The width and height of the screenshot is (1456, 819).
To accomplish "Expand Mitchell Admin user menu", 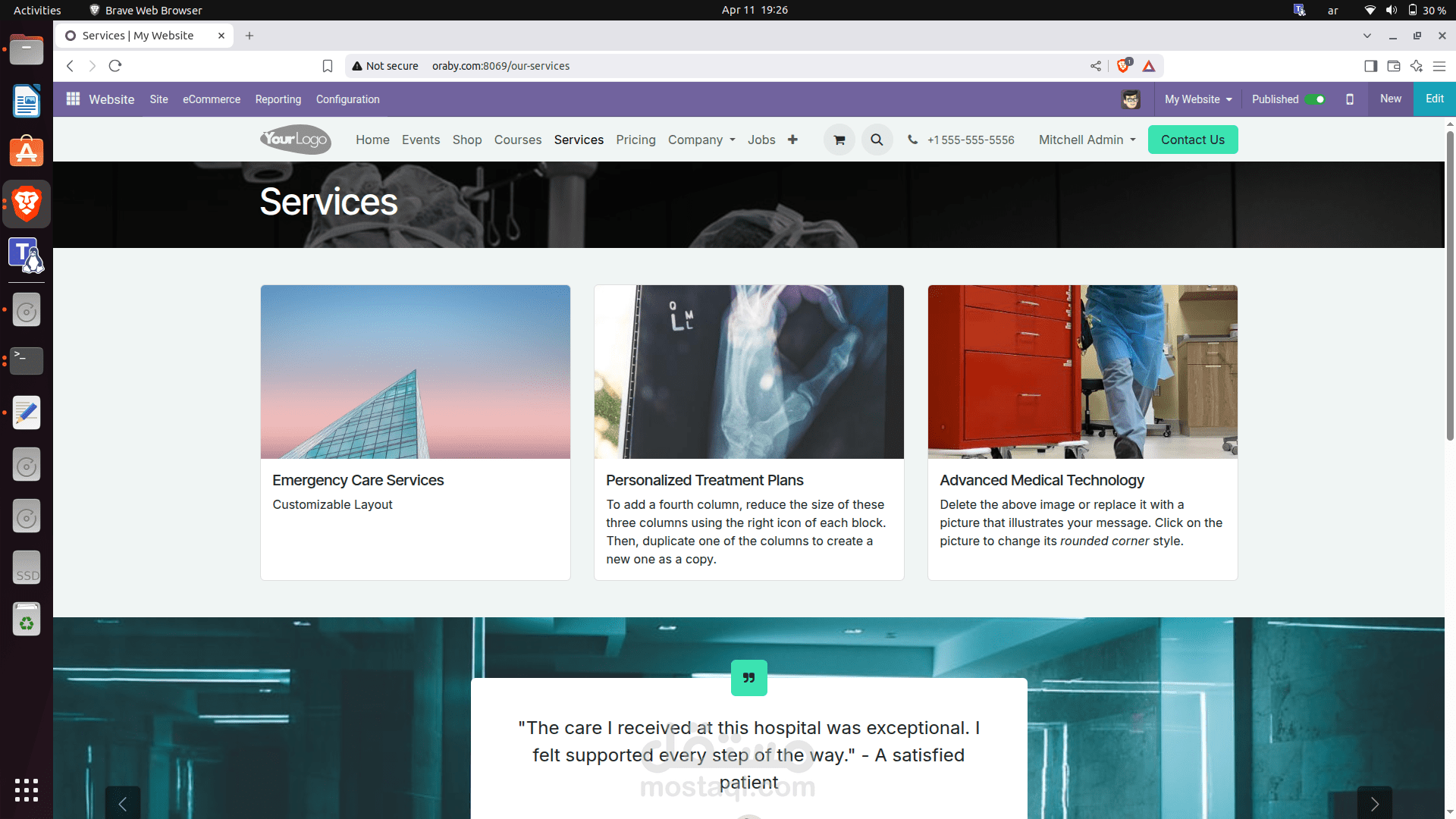I will click(x=1087, y=140).
